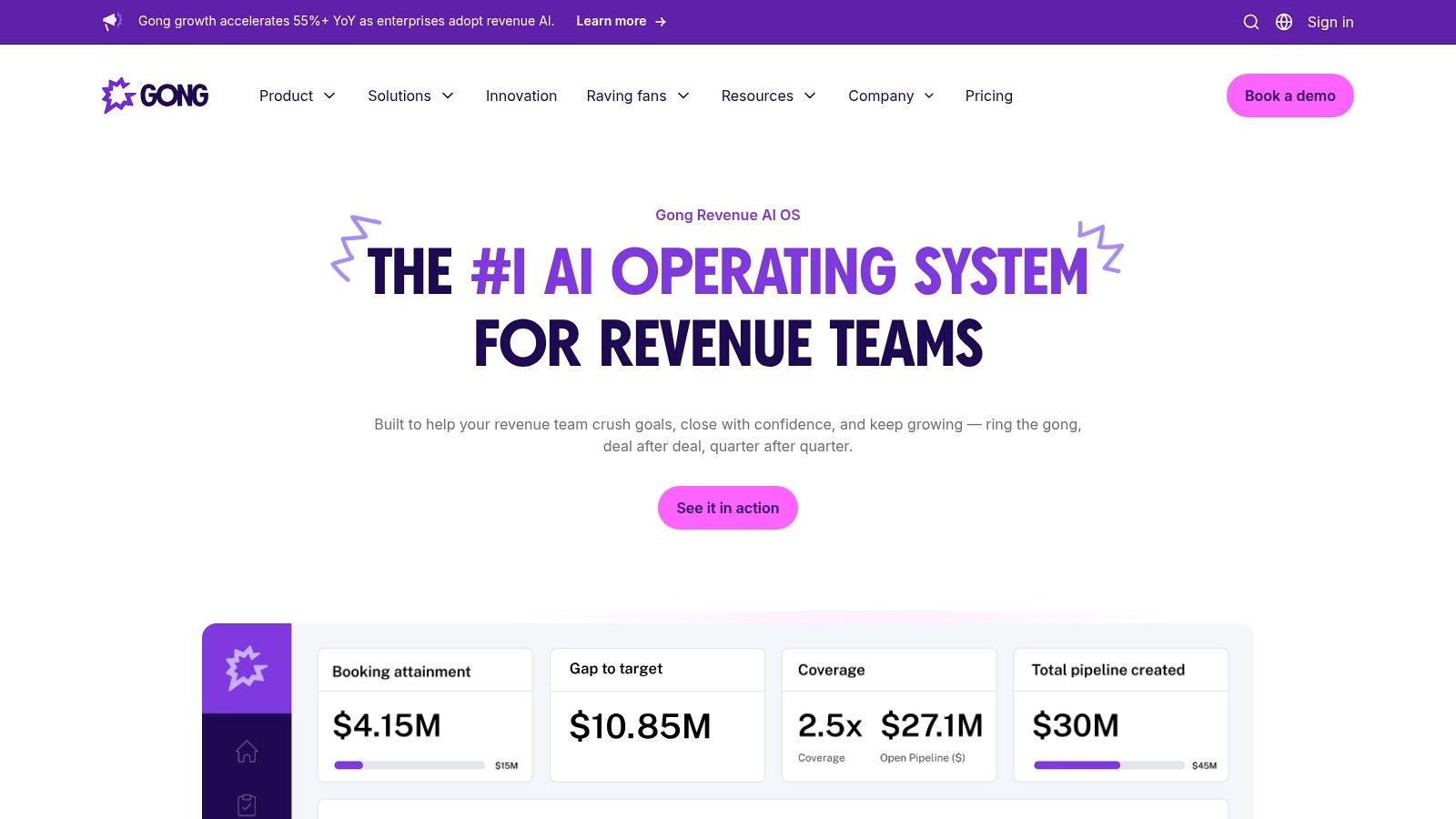Go to the Innovation page
Image resolution: width=1456 pixels, height=819 pixels.
click(521, 96)
